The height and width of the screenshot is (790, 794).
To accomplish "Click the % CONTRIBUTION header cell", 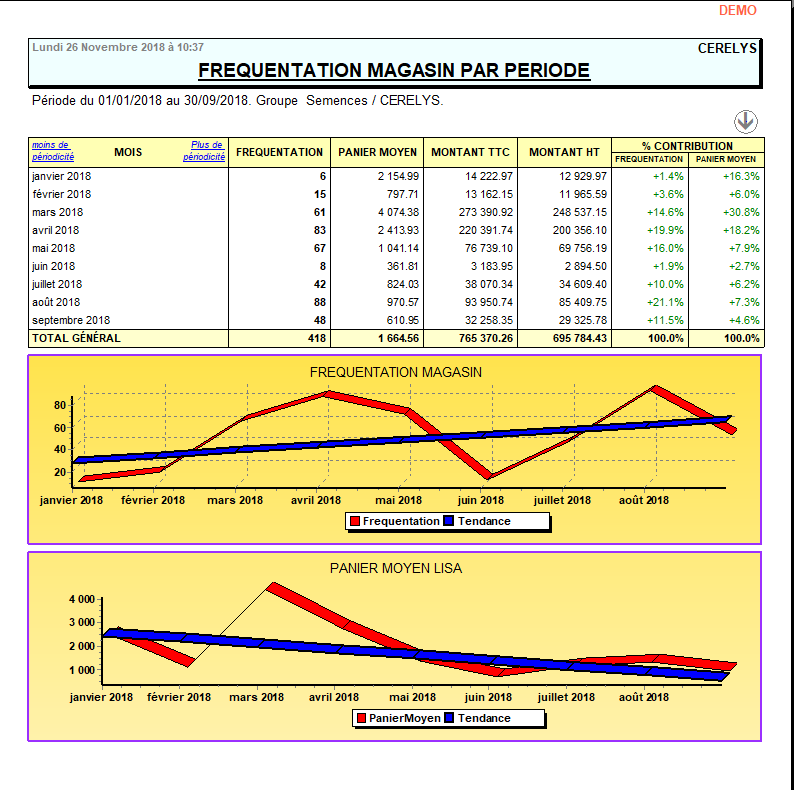I will 687,145.
